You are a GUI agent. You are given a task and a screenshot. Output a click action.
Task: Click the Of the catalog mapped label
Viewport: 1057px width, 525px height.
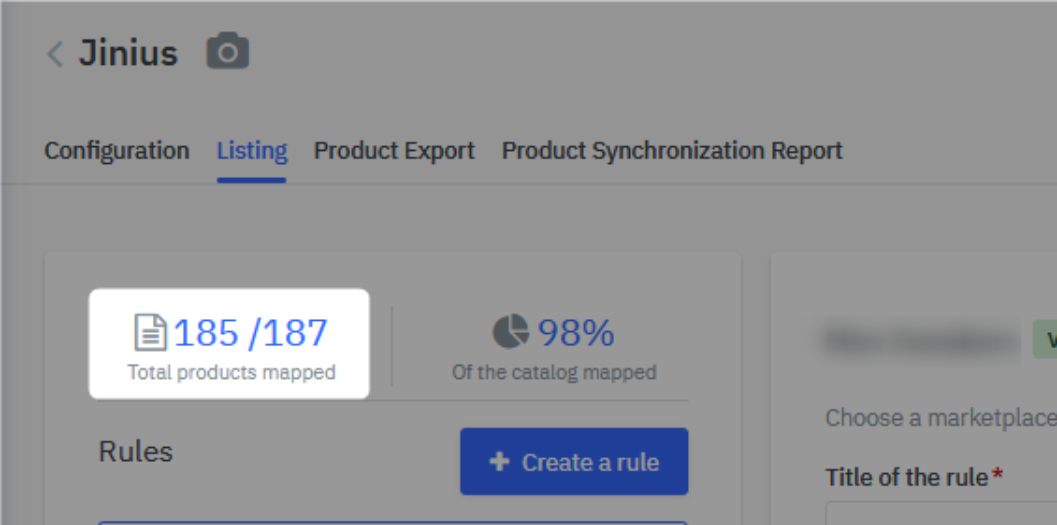[554, 373]
